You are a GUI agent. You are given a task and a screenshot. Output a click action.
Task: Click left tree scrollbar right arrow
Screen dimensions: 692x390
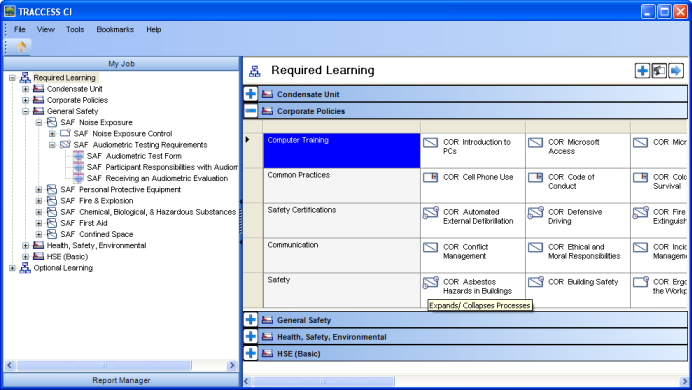(x=232, y=365)
